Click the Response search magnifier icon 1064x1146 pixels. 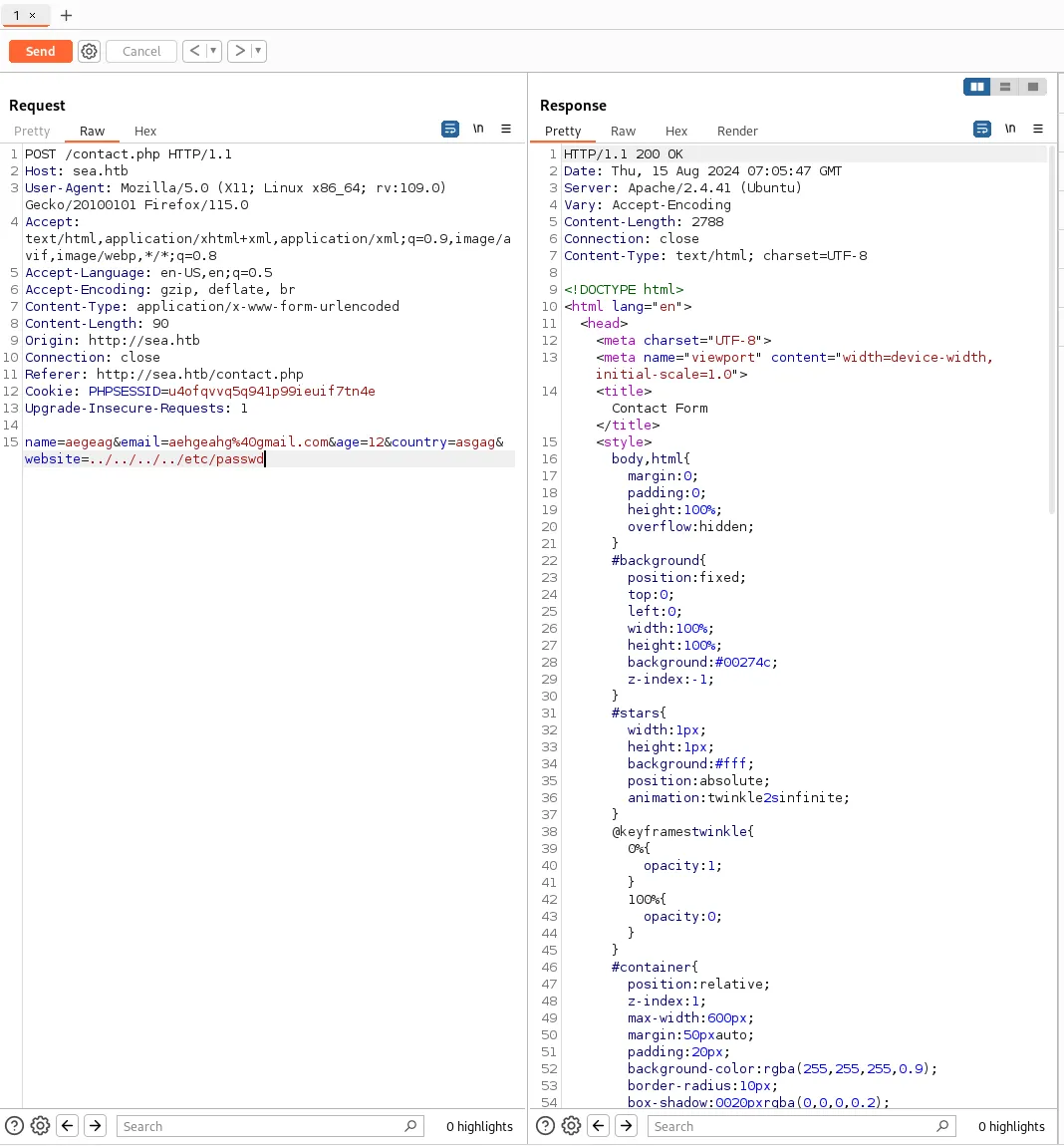(x=942, y=1126)
